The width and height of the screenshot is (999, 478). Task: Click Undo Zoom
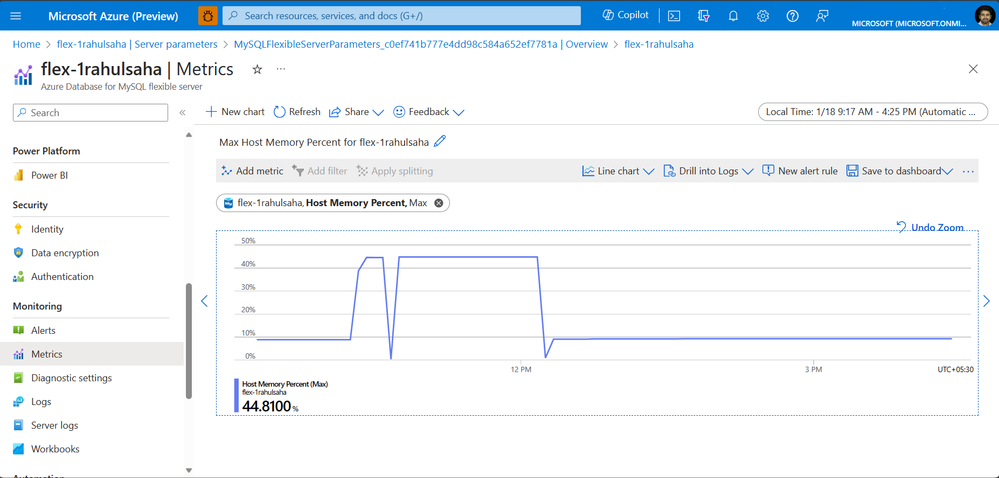pos(930,228)
